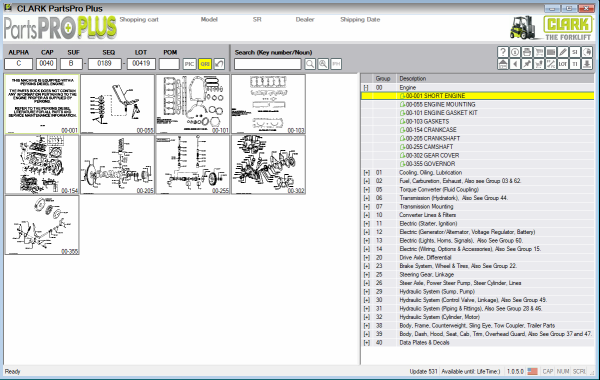Click the Search key number/noun field

tap(268, 64)
